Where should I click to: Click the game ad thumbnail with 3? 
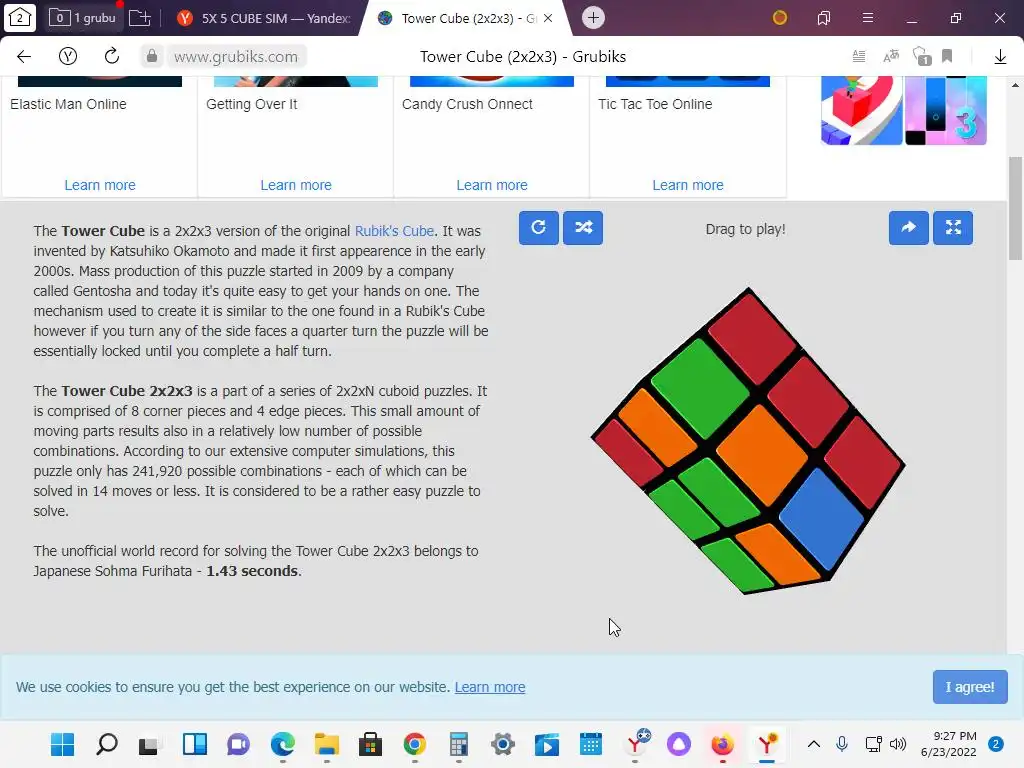[946, 110]
